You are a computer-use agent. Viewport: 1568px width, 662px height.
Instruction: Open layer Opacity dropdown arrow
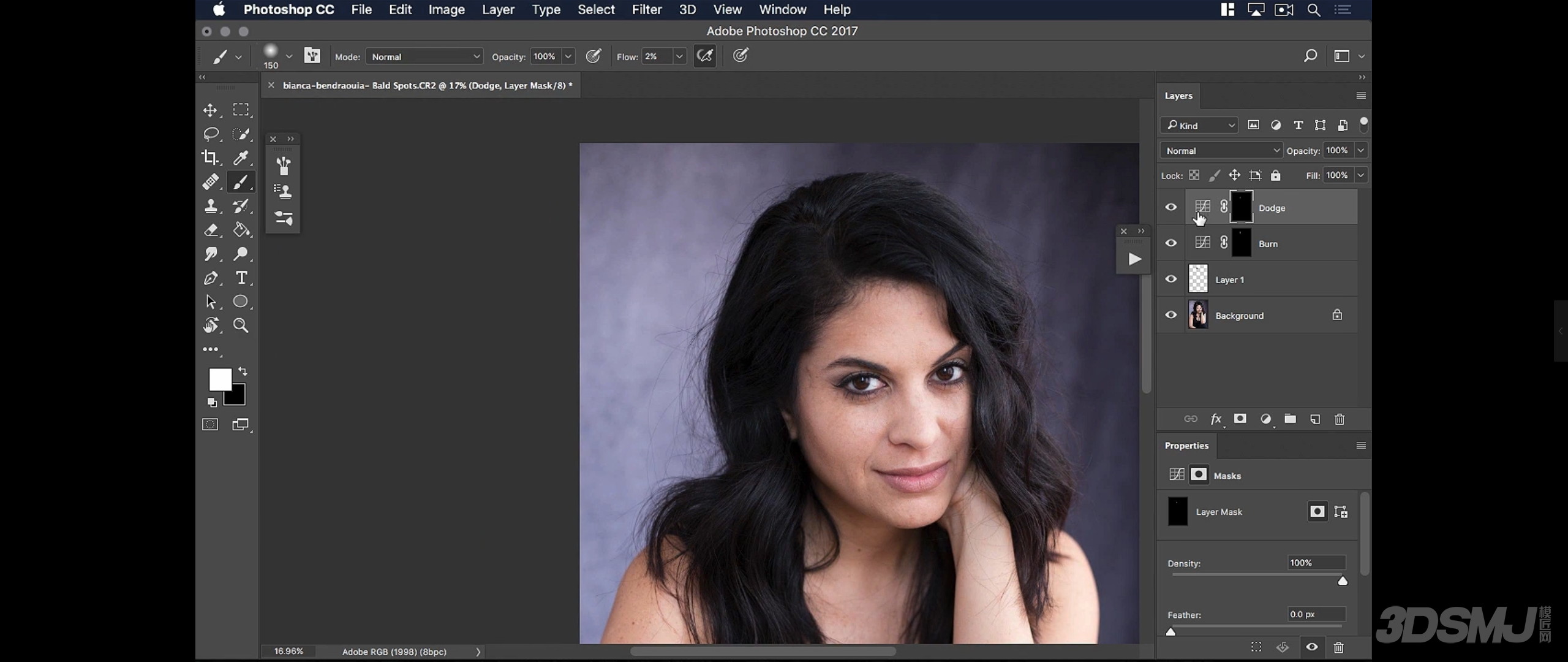pos(1361,151)
